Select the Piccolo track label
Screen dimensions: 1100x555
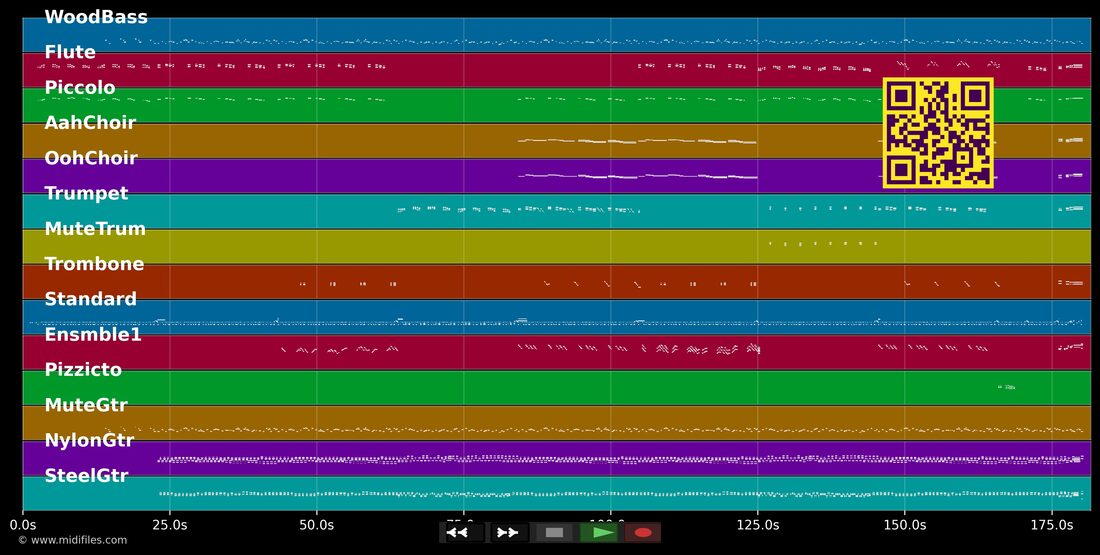80,88
